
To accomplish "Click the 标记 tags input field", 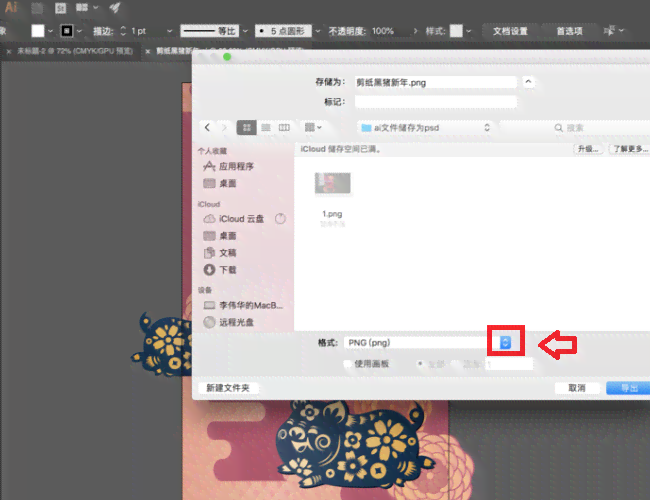I will coord(436,102).
